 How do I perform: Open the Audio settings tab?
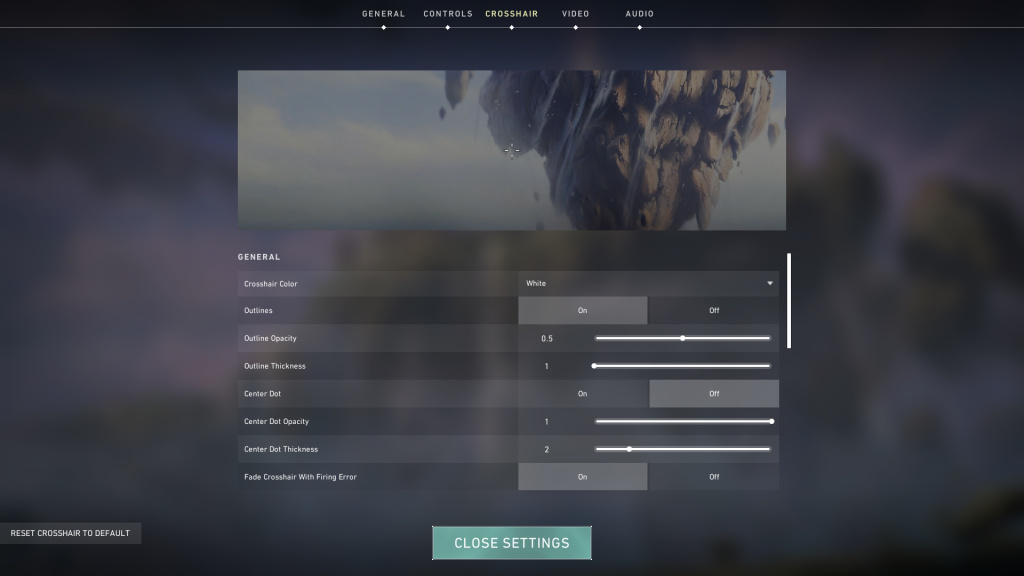click(639, 14)
